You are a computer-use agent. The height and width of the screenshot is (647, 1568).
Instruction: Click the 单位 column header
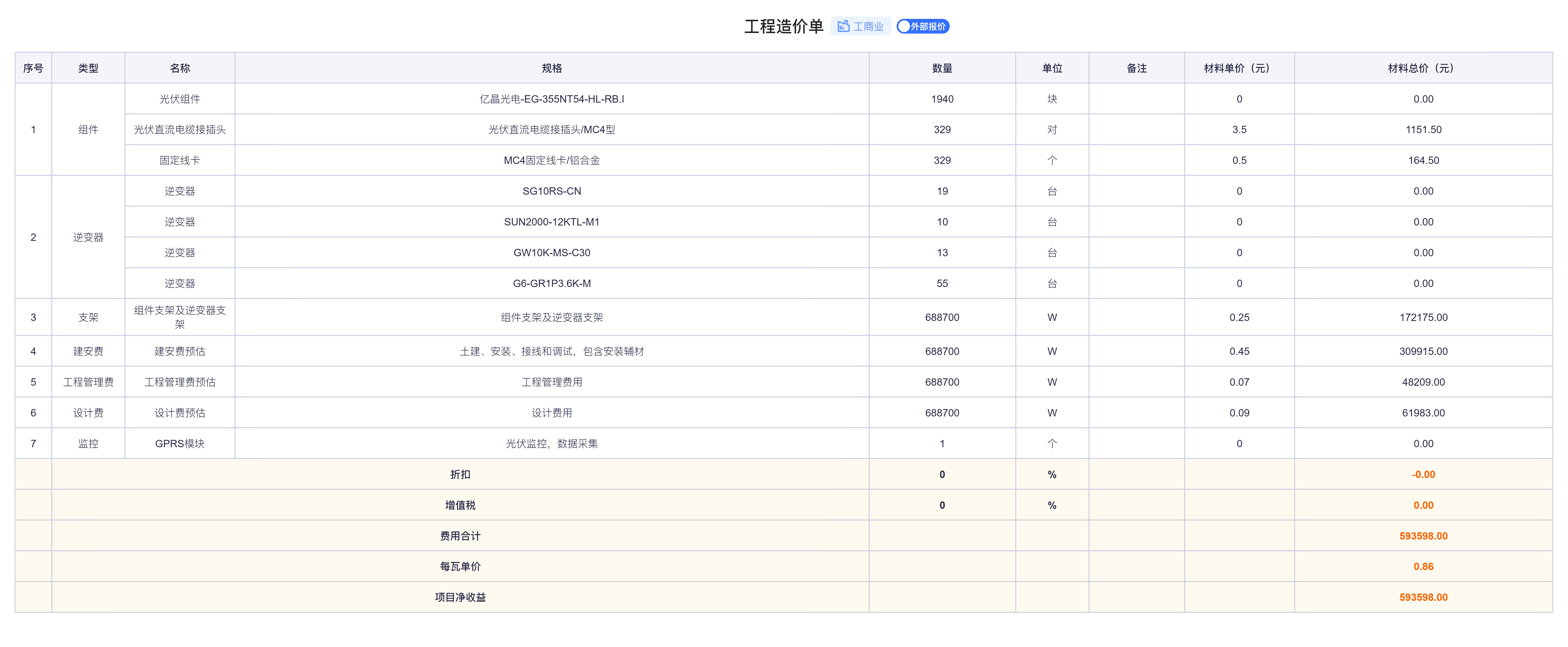pos(1052,68)
